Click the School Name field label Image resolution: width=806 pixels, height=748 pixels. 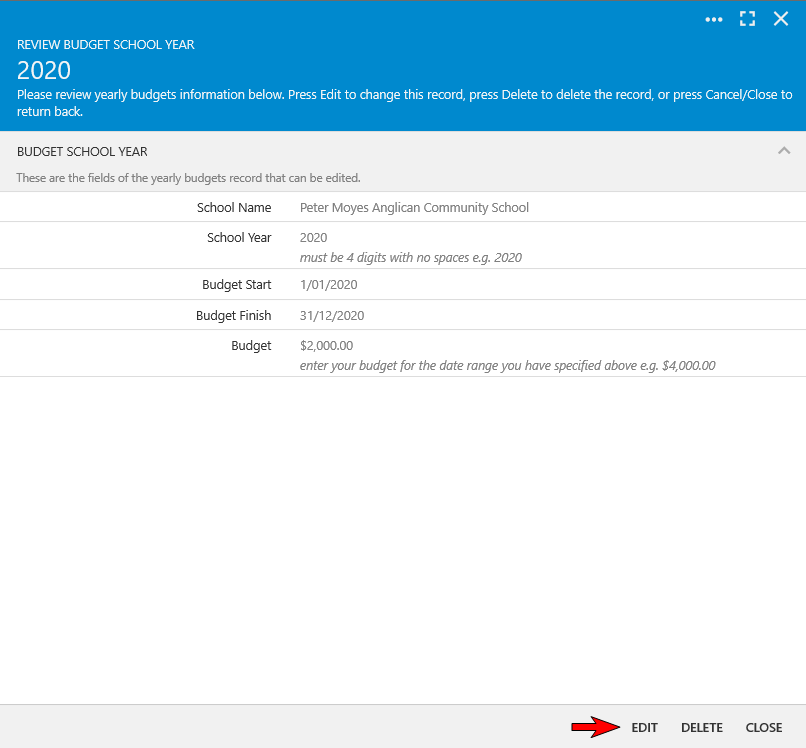[234, 208]
